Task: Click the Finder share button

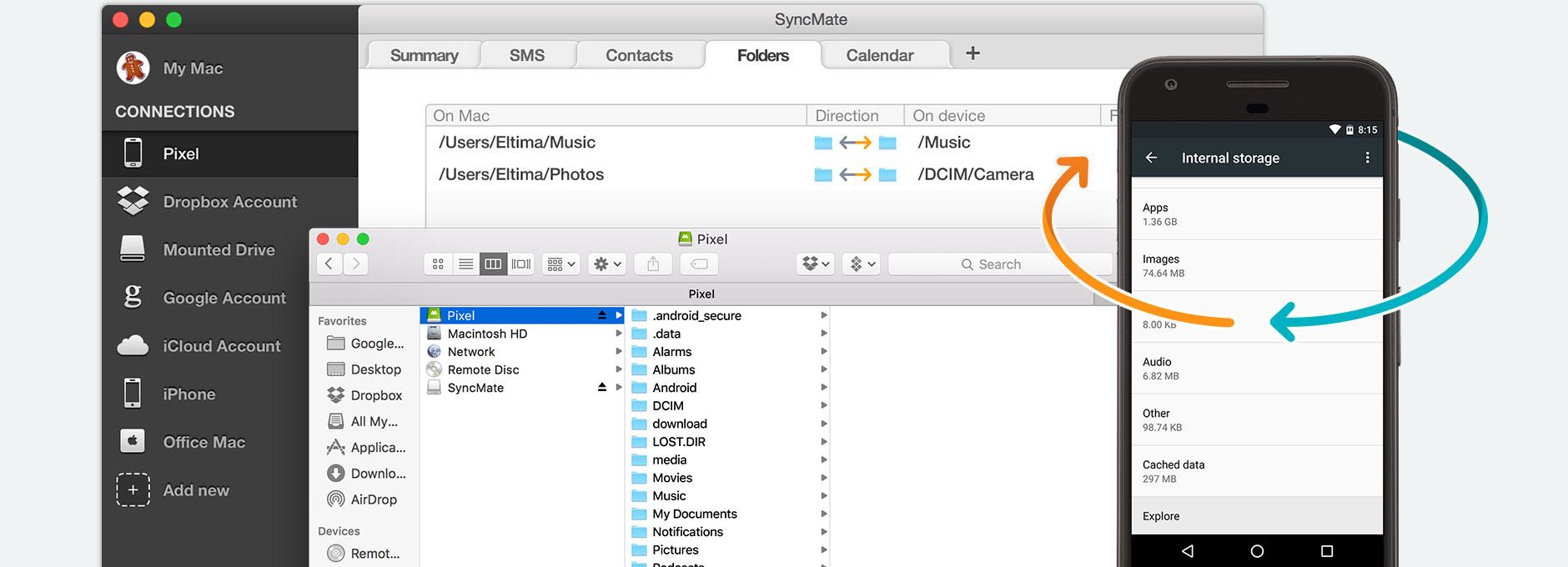Action: click(x=653, y=264)
